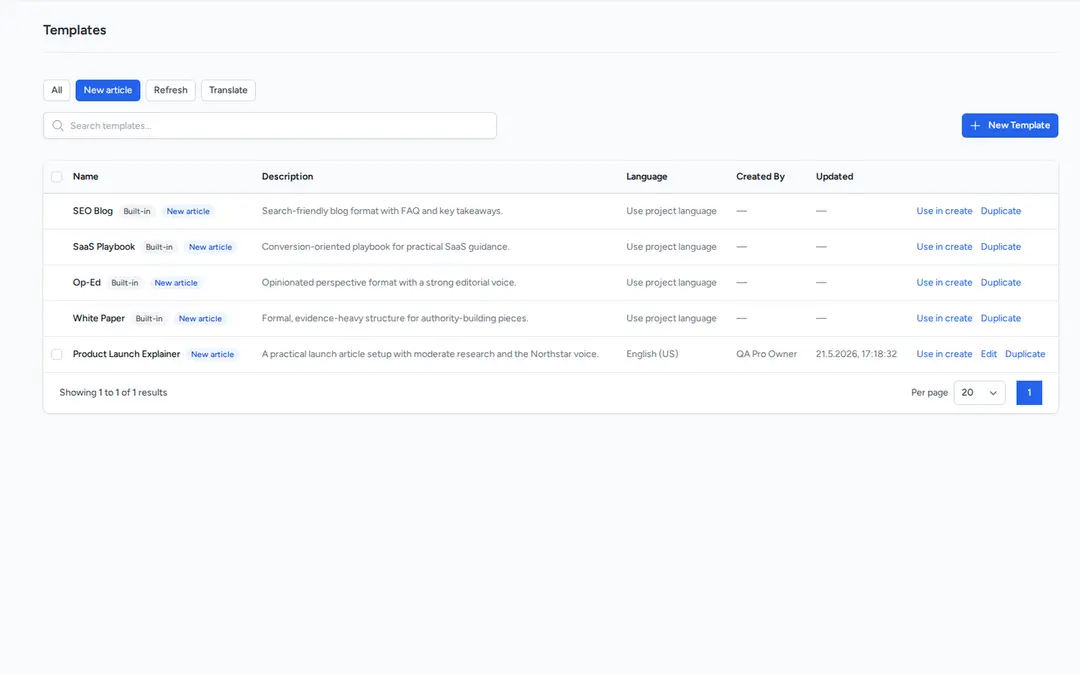Duplicate the Op-Ed template

click(x=1001, y=282)
